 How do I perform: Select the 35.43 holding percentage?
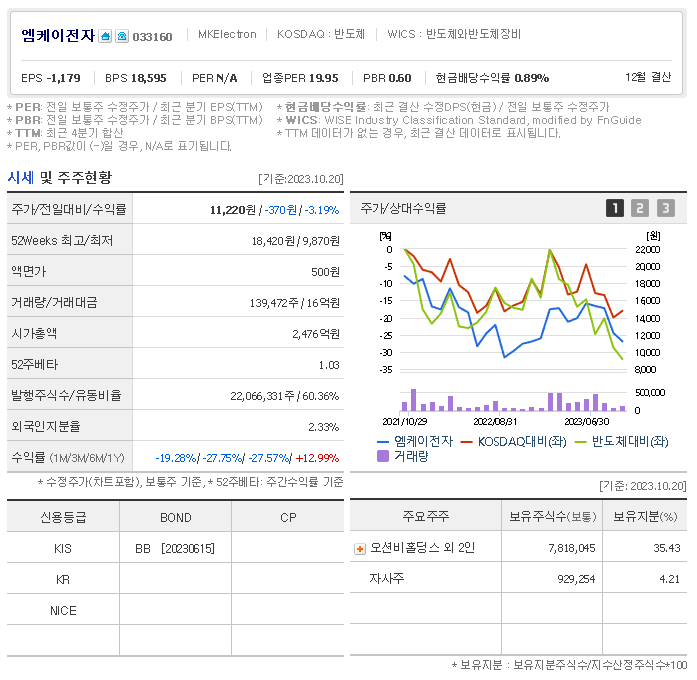(667, 548)
